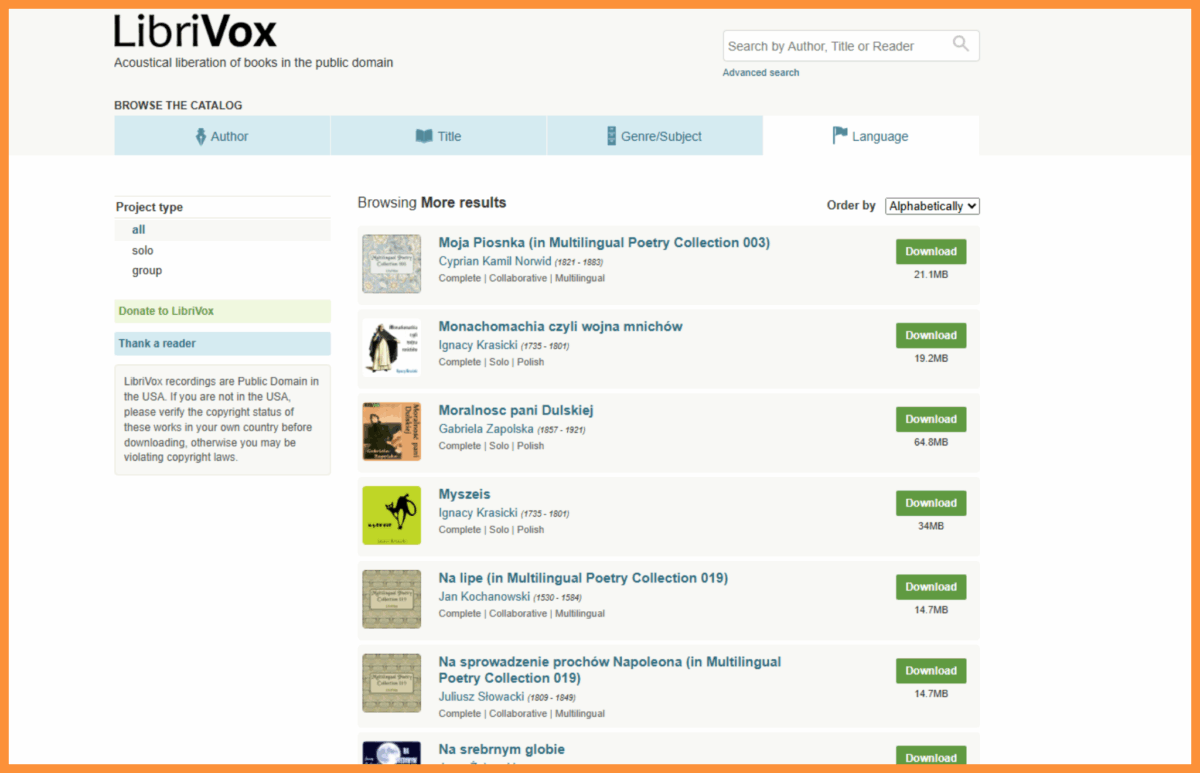
Task: Select all project types filter
Action: [x=139, y=229]
